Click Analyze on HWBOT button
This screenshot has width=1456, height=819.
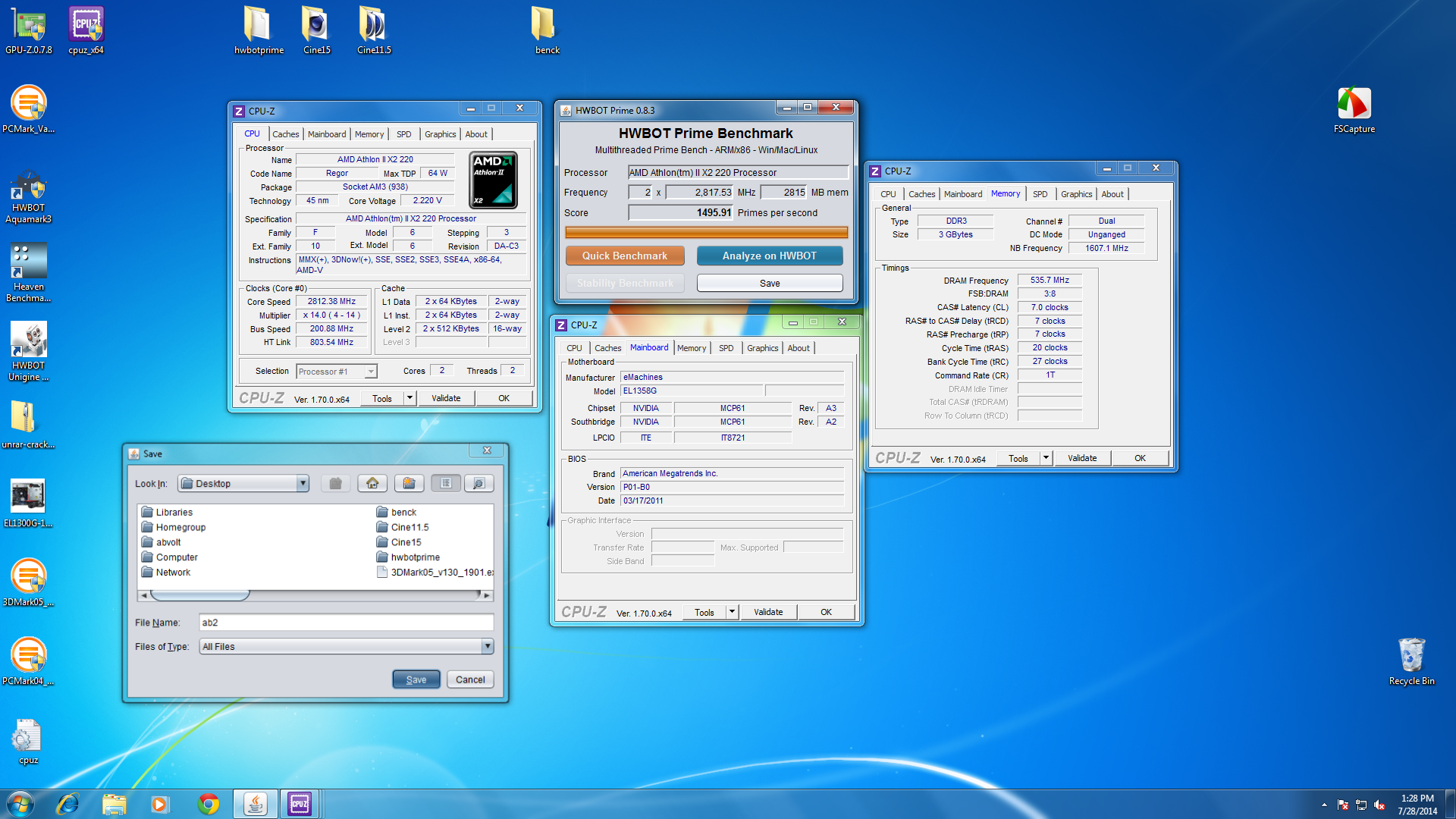[x=770, y=256]
